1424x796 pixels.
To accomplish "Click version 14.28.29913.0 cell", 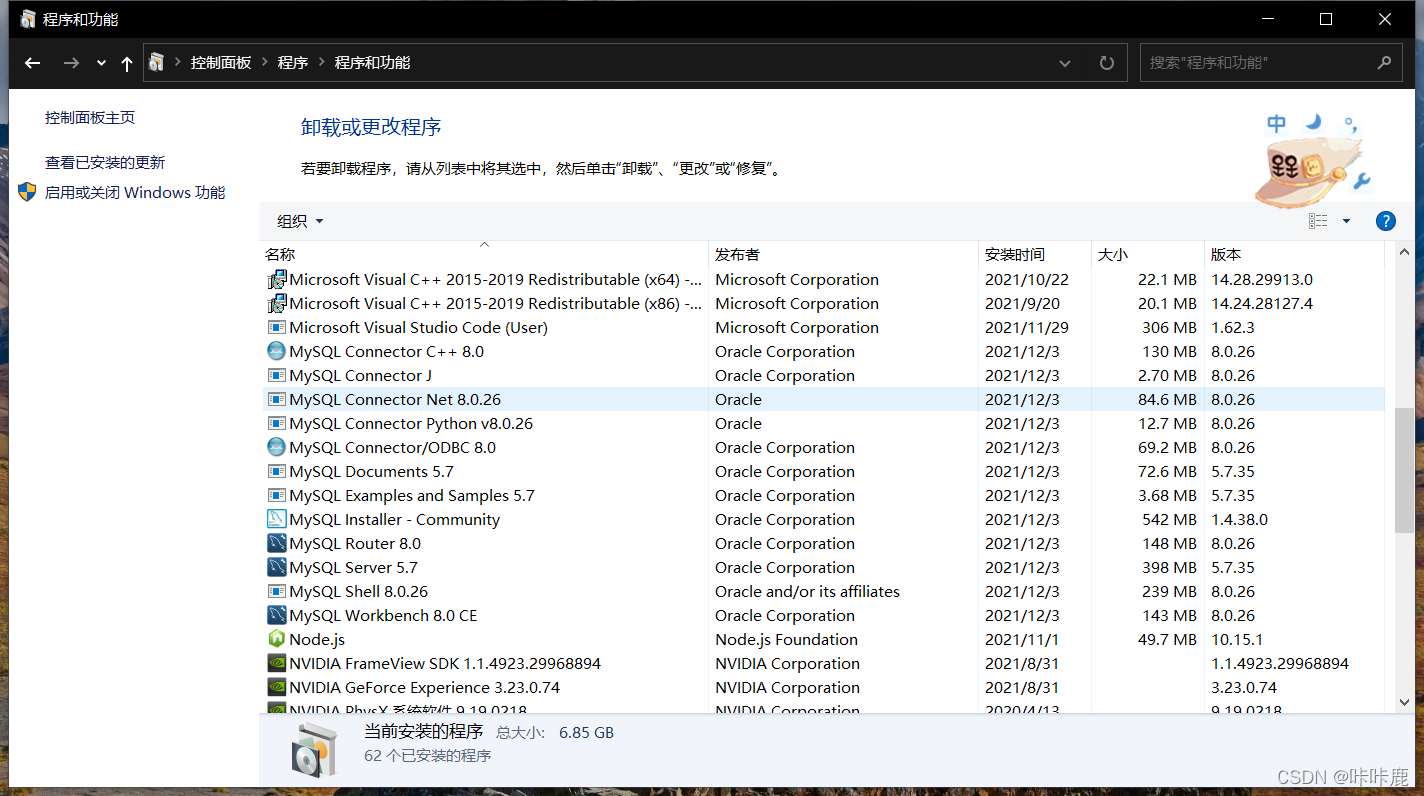I will click(x=1261, y=279).
